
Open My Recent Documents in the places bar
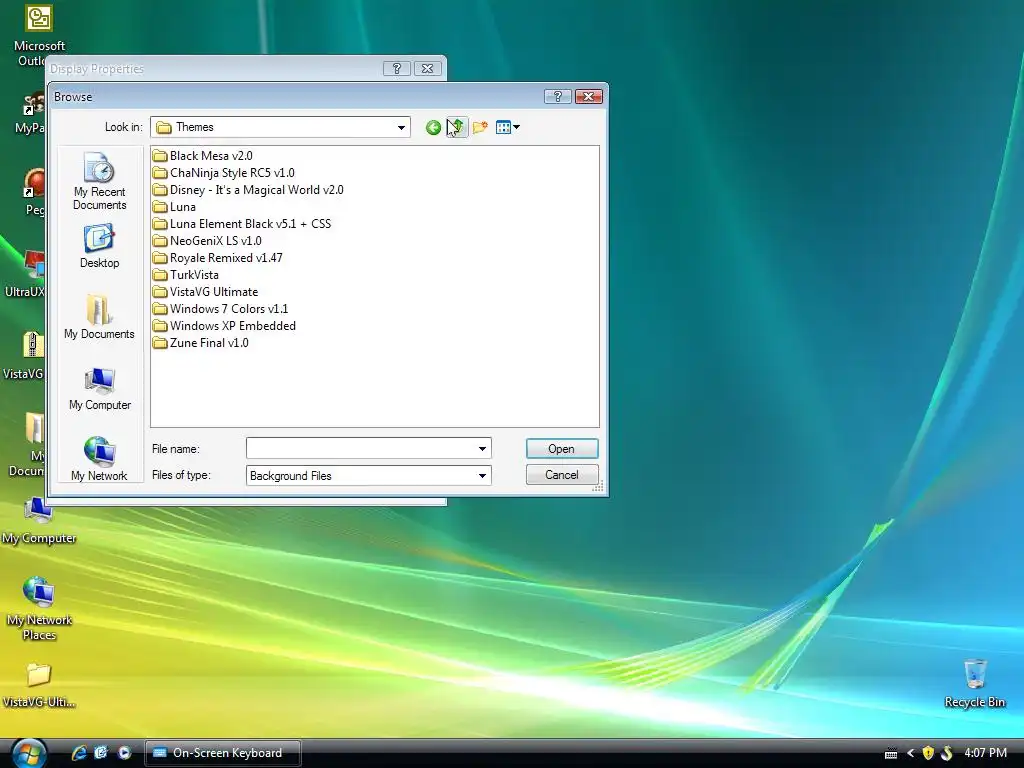[99, 181]
